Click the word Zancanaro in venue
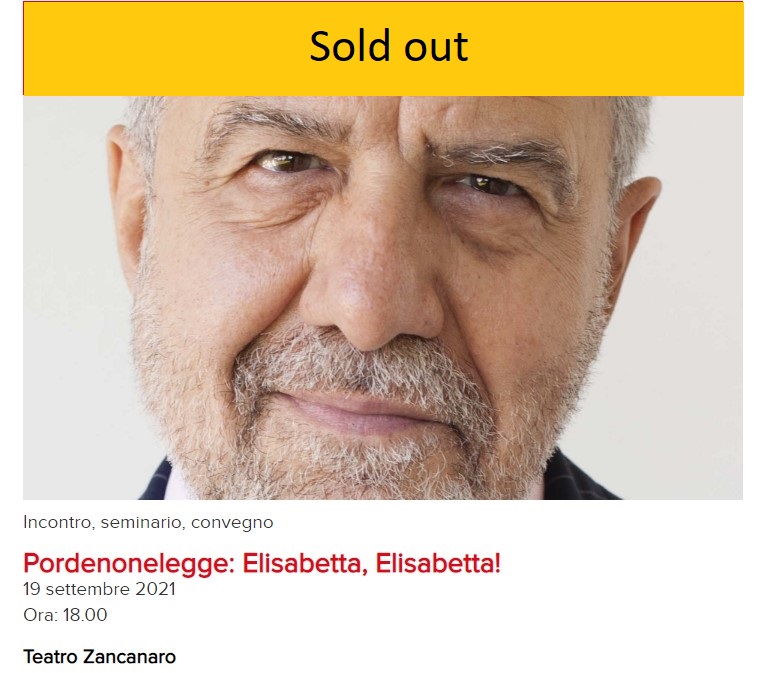The width and height of the screenshot is (775, 673). click(129, 657)
